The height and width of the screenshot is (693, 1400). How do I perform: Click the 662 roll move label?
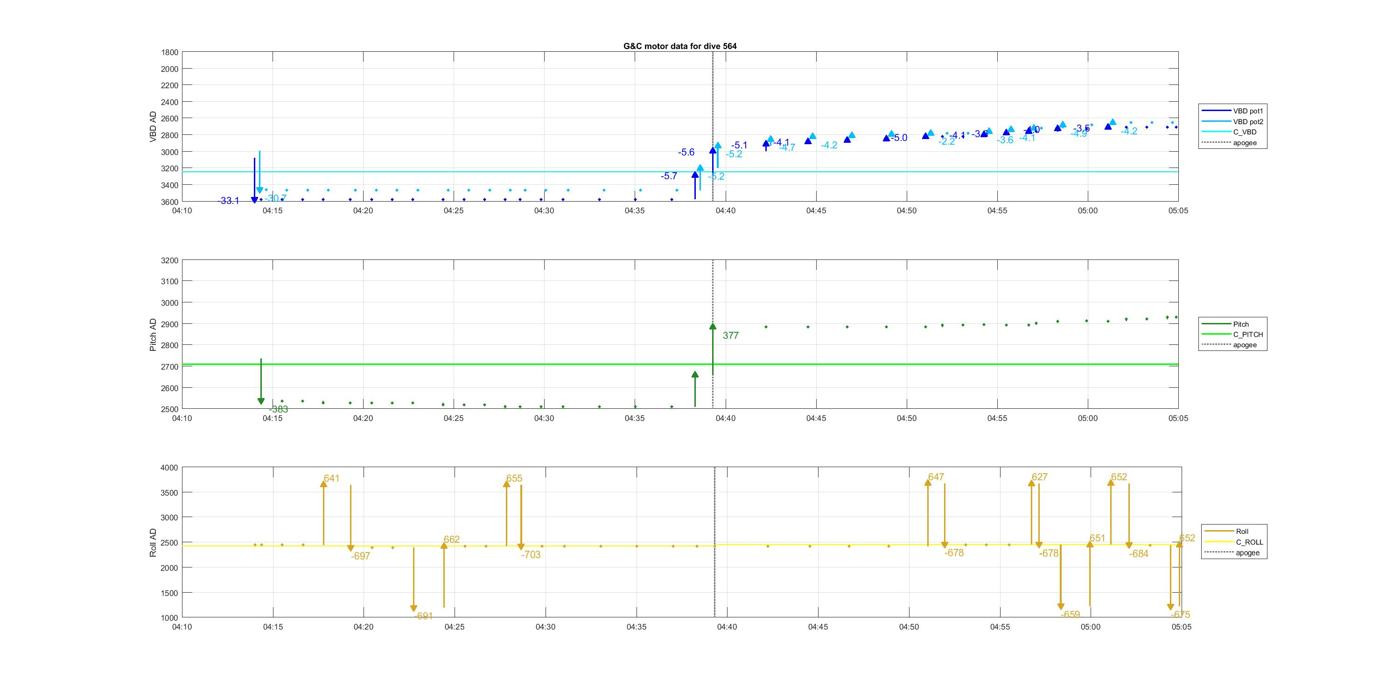(452, 539)
